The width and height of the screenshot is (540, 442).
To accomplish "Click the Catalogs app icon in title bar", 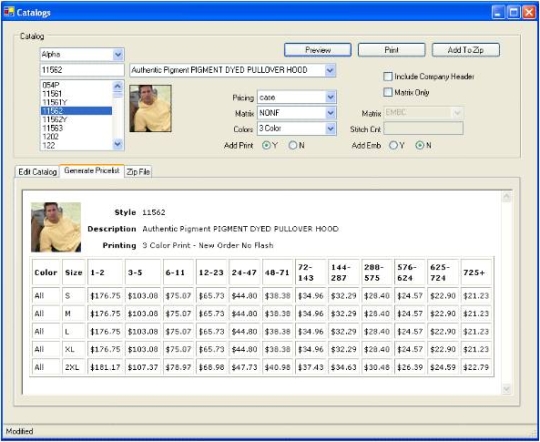I will (9, 12).
